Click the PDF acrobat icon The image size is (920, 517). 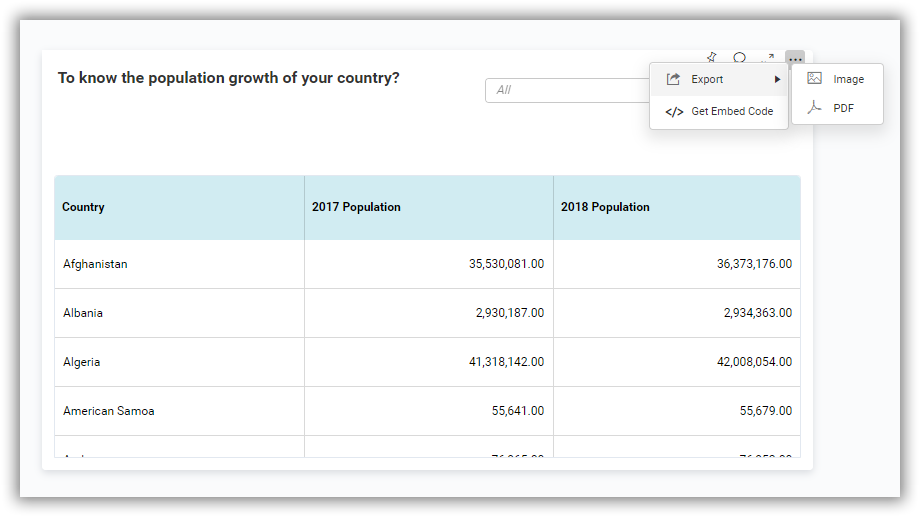coord(814,107)
